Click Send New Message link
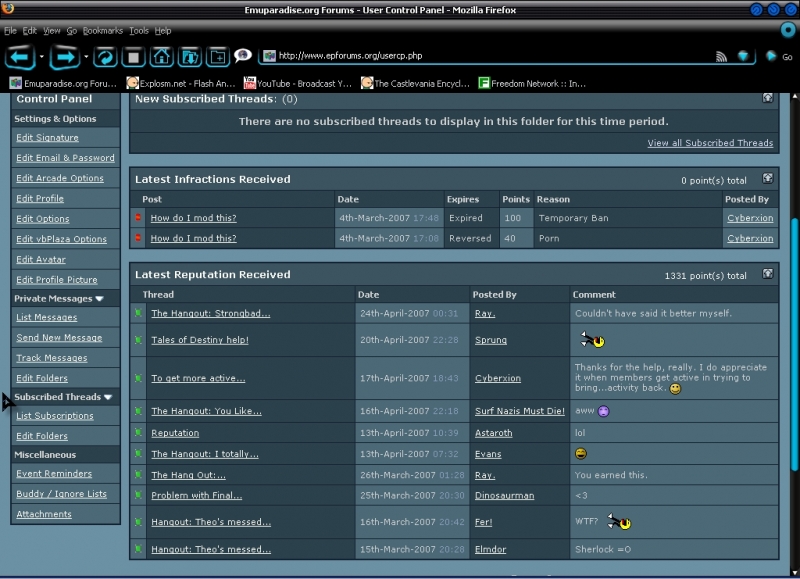Screen dimensions: 800x579 tap(59, 338)
